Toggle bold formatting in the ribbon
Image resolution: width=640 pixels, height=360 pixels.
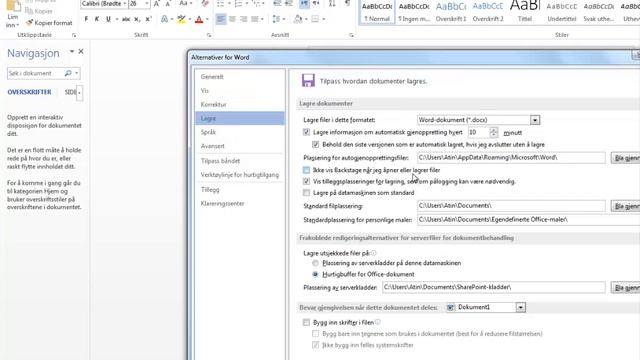(x=86, y=19)
